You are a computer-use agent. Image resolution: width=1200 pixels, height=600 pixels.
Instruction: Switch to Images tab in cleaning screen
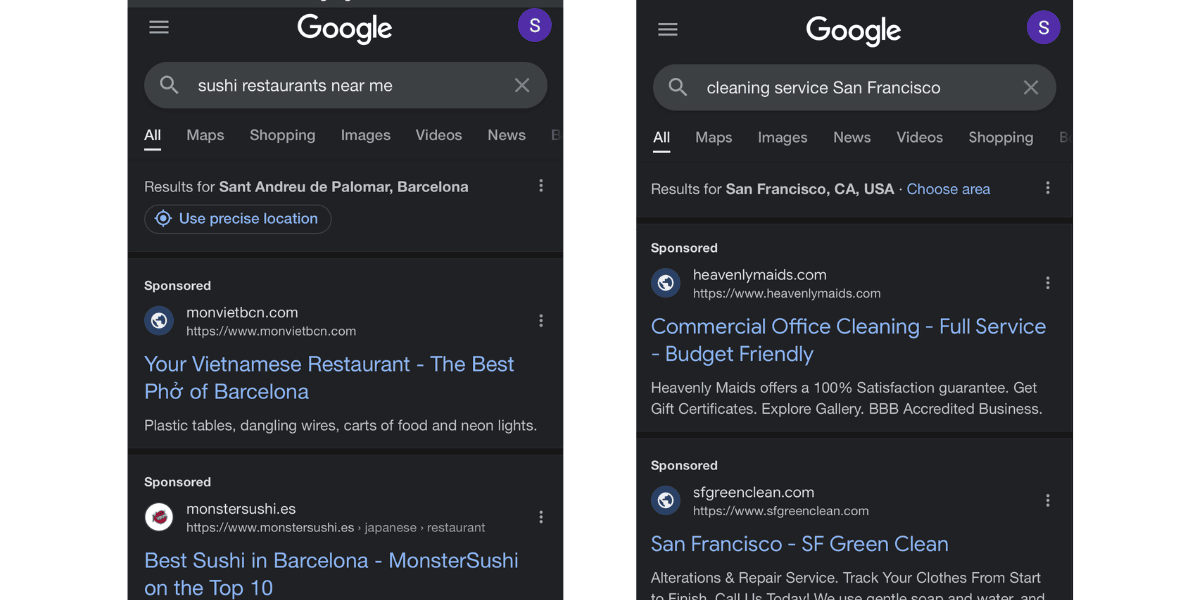(x=782, y=137)
